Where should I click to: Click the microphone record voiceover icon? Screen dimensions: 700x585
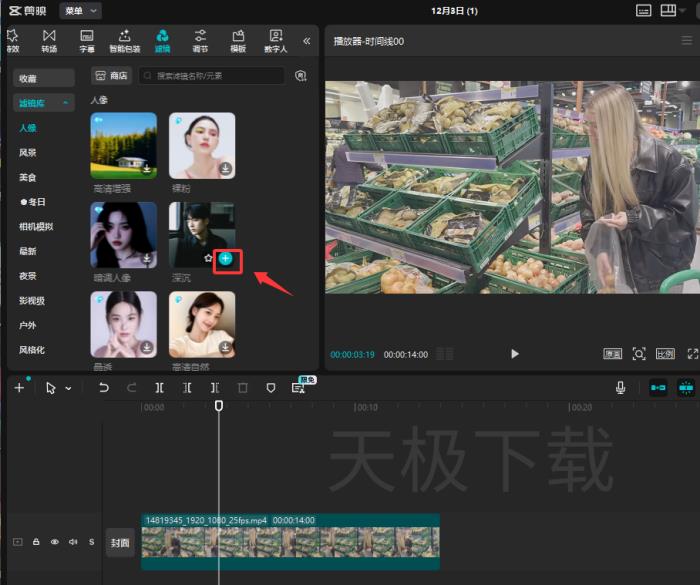[x=621, y=388]
